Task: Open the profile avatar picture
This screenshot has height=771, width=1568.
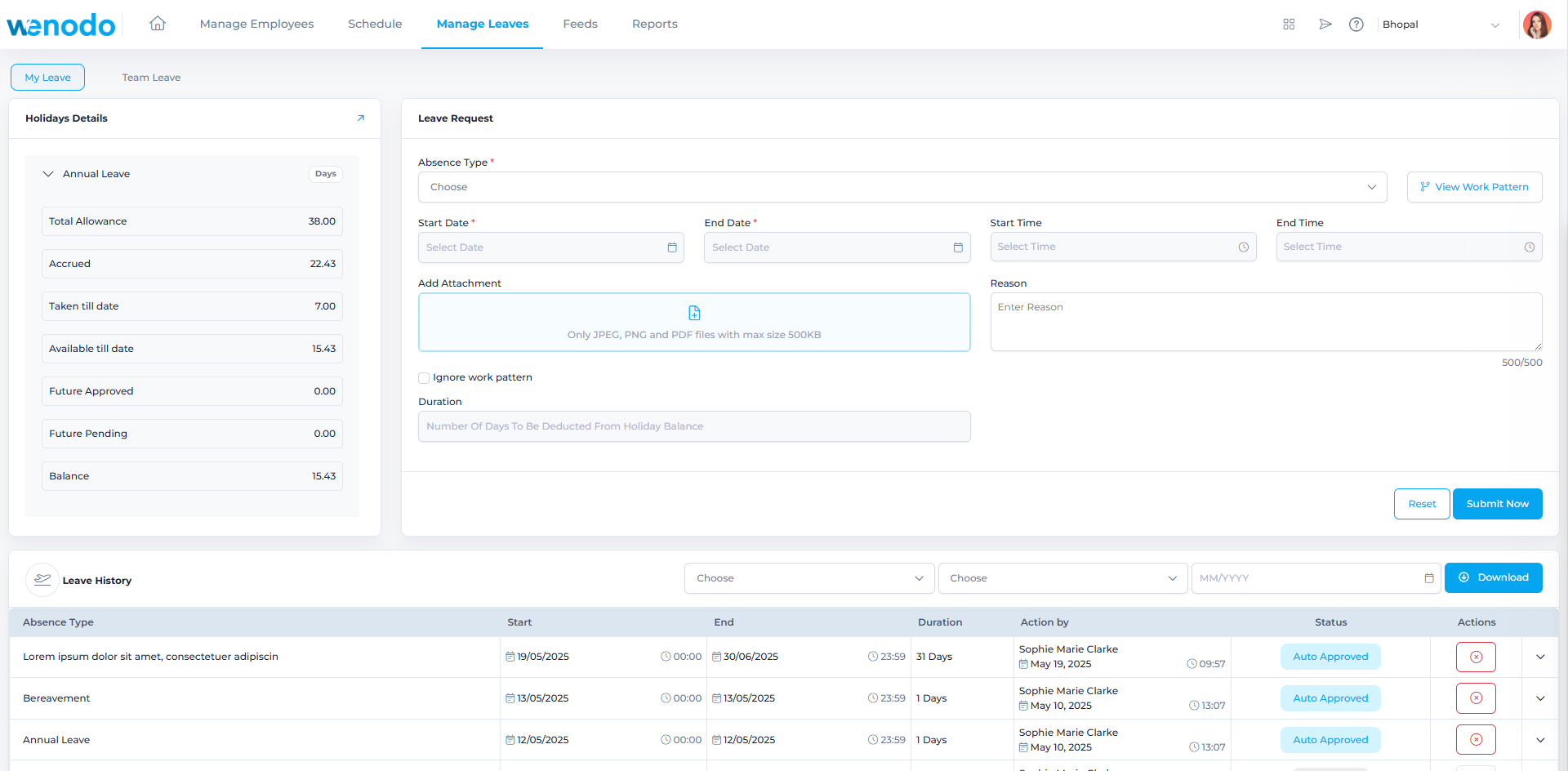Action: tap(1538, 25)
